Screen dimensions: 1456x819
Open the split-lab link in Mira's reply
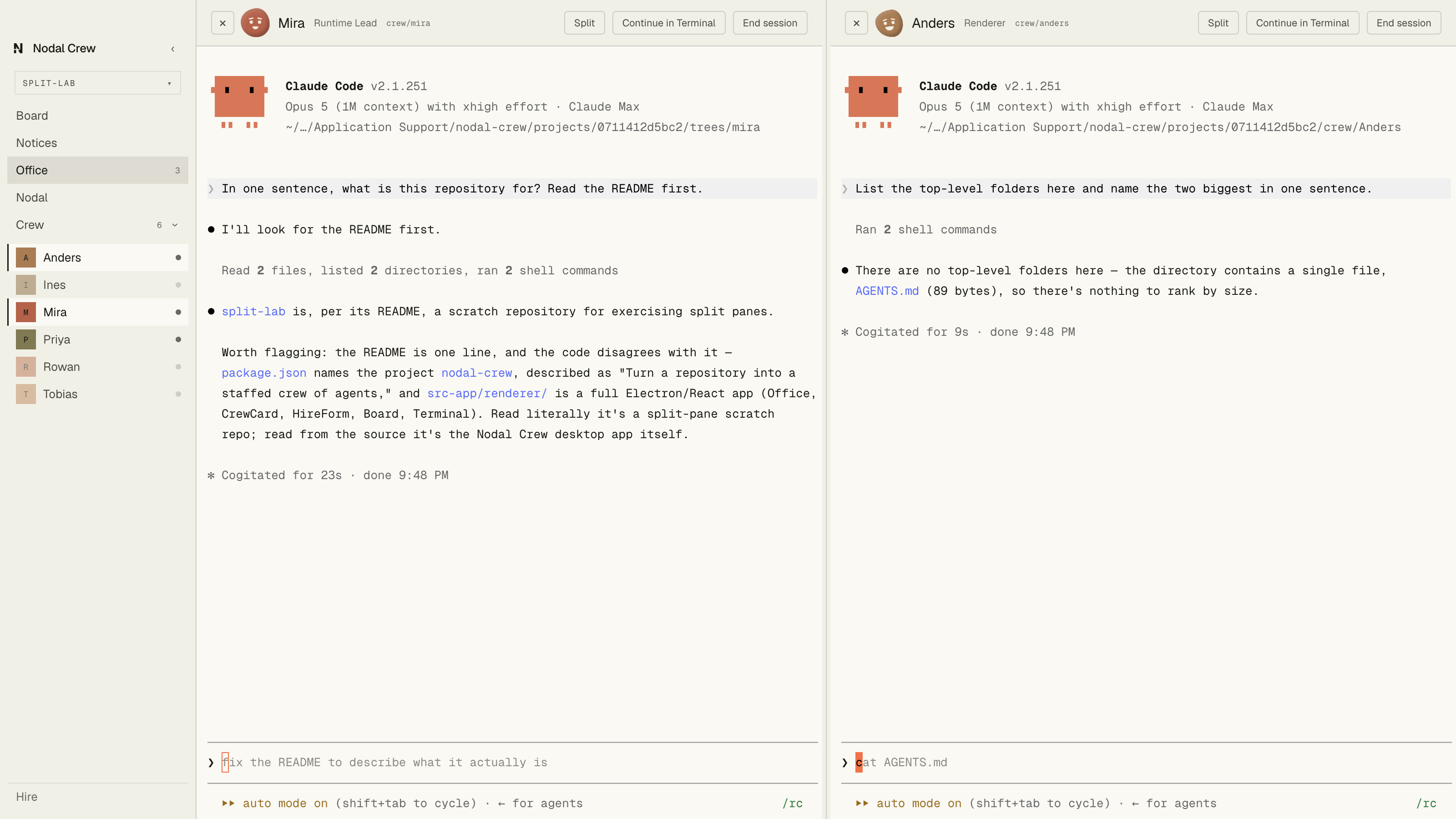point(253,311)
